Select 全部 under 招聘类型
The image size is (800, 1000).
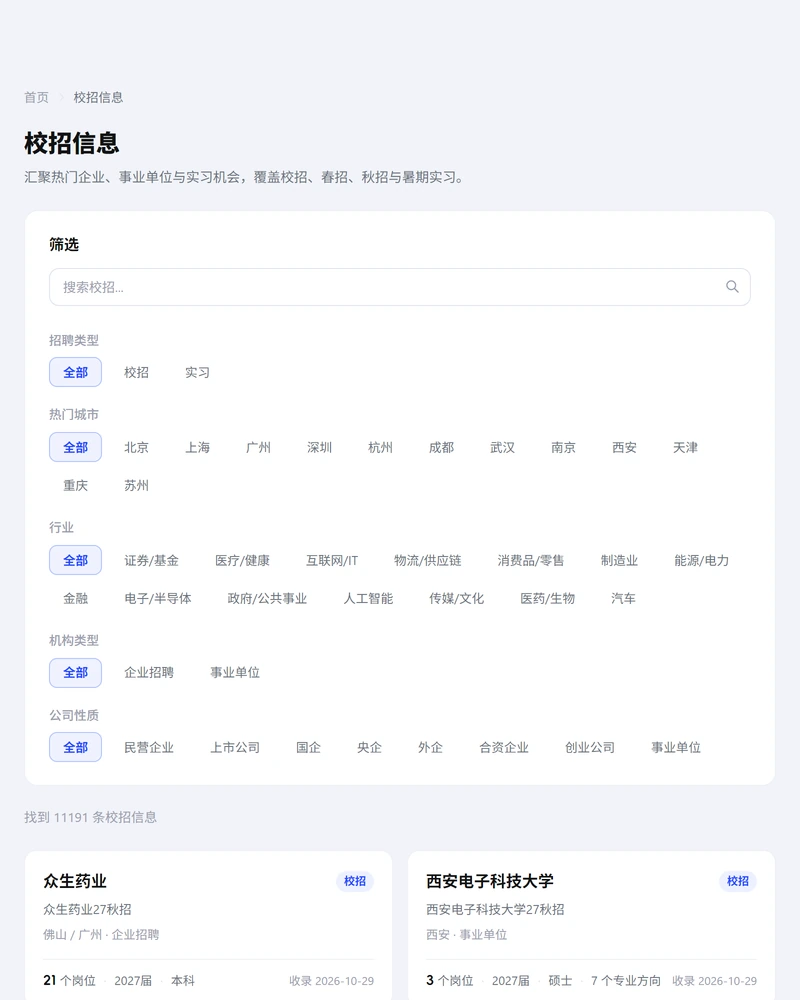coord(75,372)
